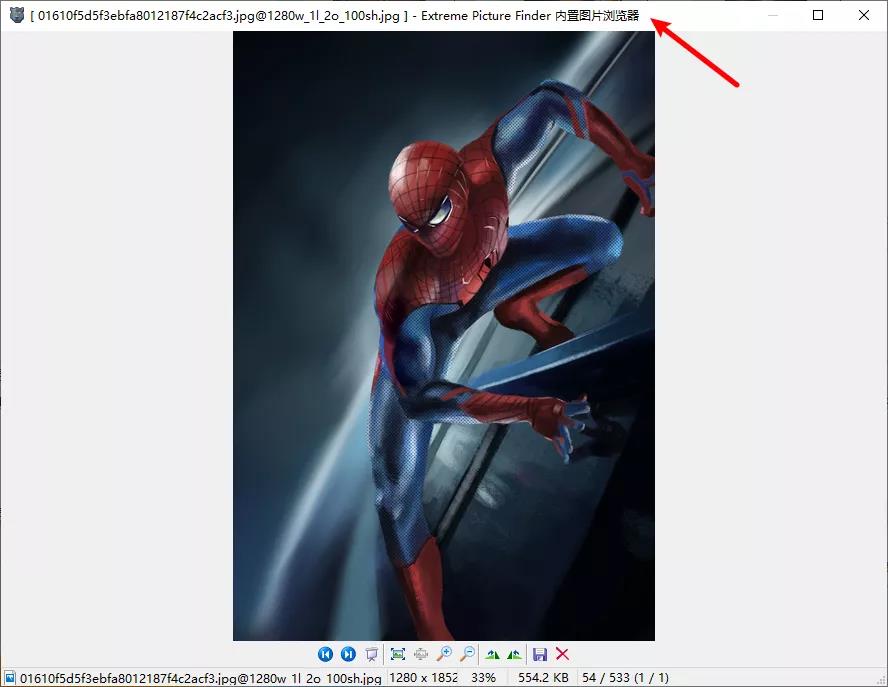Image resolution: width=888 pixels, height=687 pixels.
Task: Save the picture with the floppy icon
Action: point(540,654)
